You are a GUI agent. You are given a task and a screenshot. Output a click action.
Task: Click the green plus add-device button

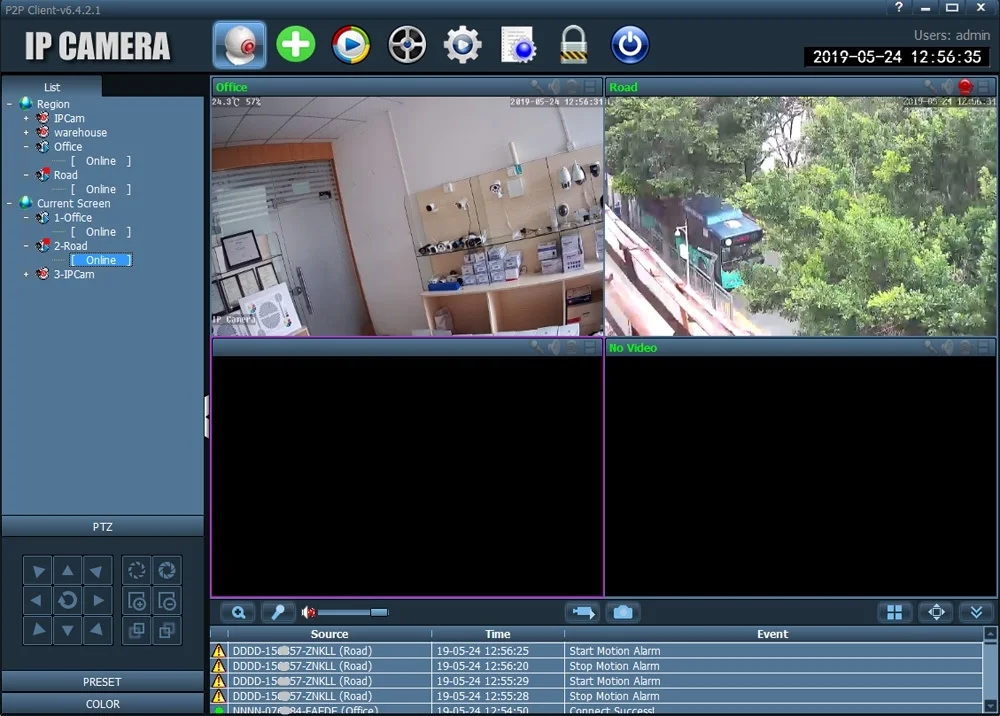click(x=295, y=45)
